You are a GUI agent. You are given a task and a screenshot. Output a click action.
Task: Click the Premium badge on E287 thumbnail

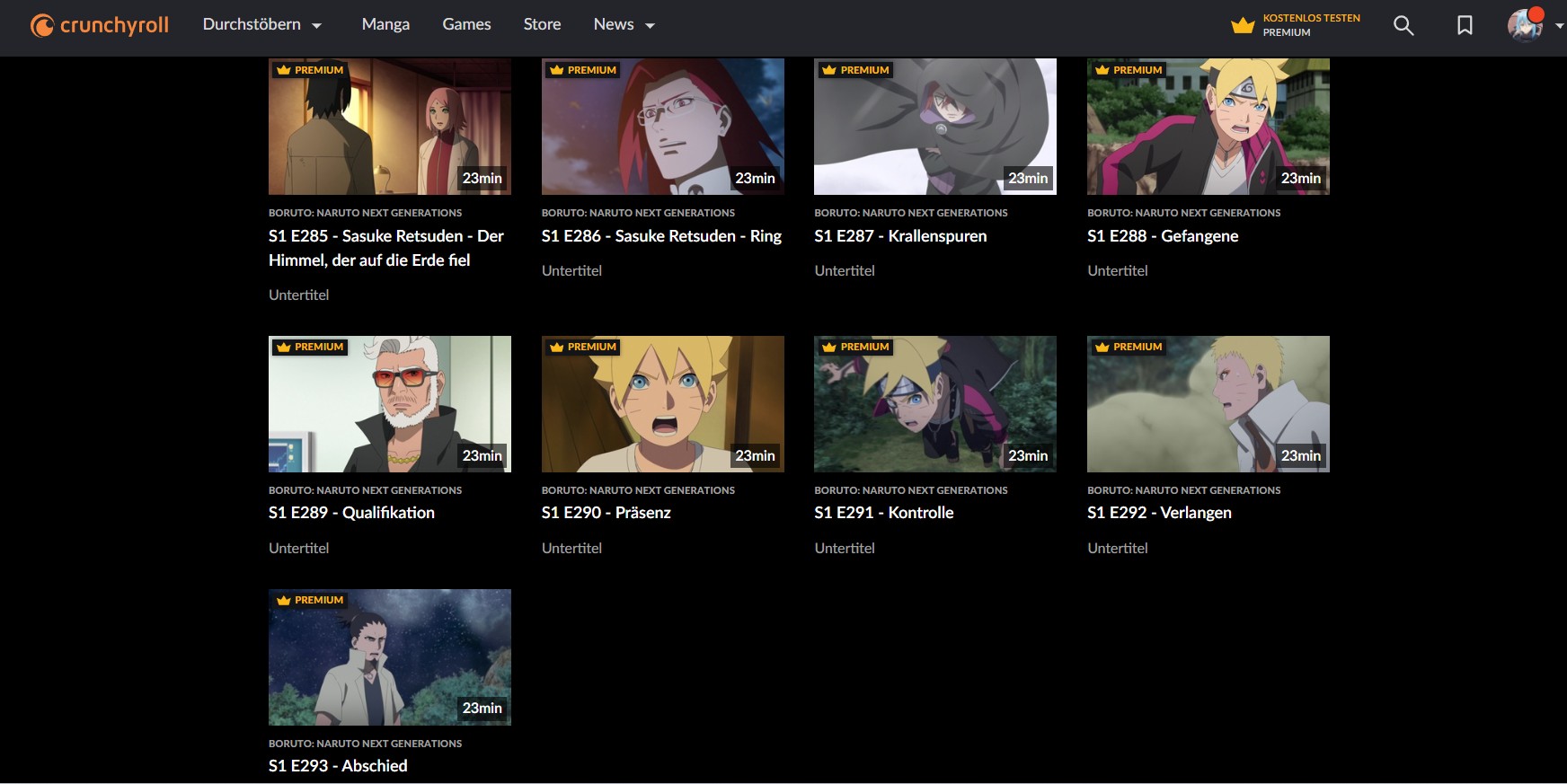click(855, 70)
